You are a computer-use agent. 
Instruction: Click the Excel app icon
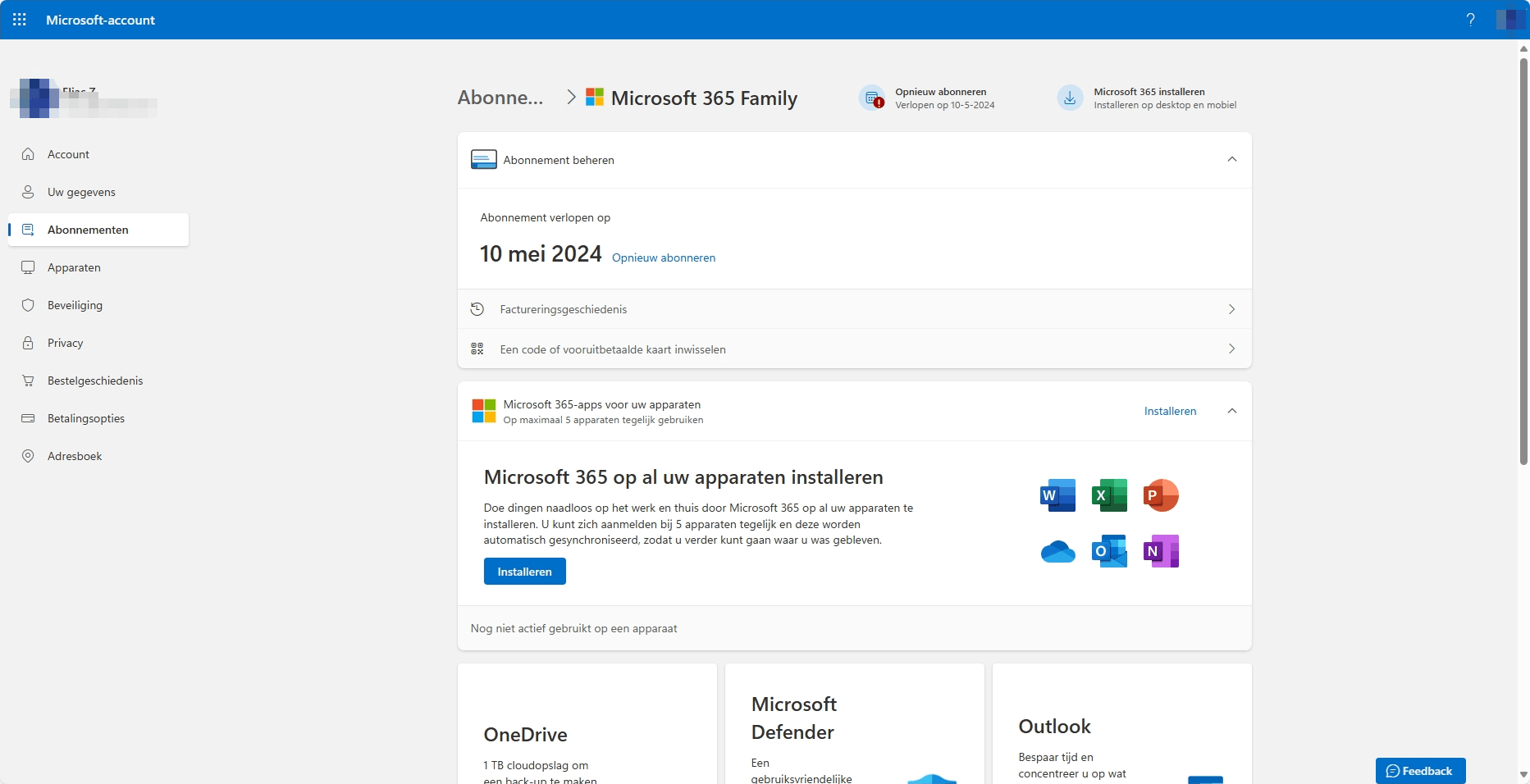point(1109,495)
